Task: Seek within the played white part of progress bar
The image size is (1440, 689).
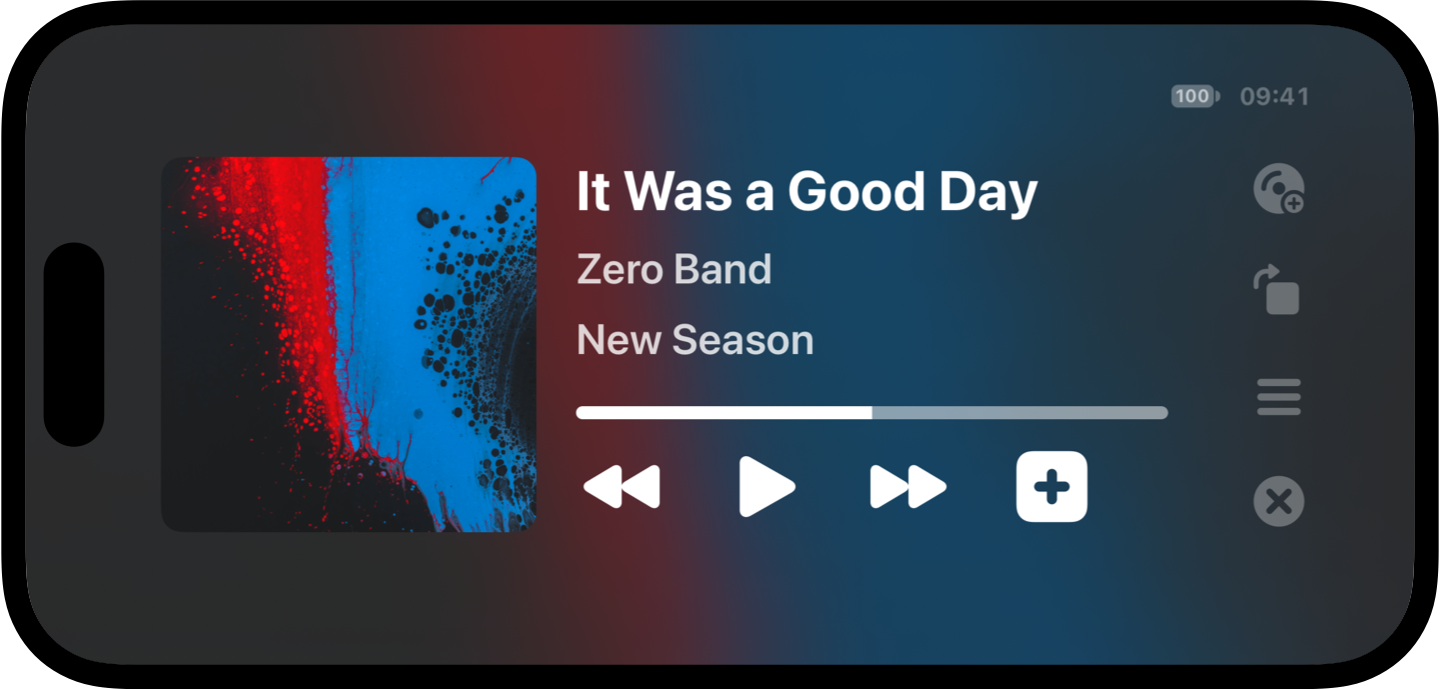Action: coord(724,413)
